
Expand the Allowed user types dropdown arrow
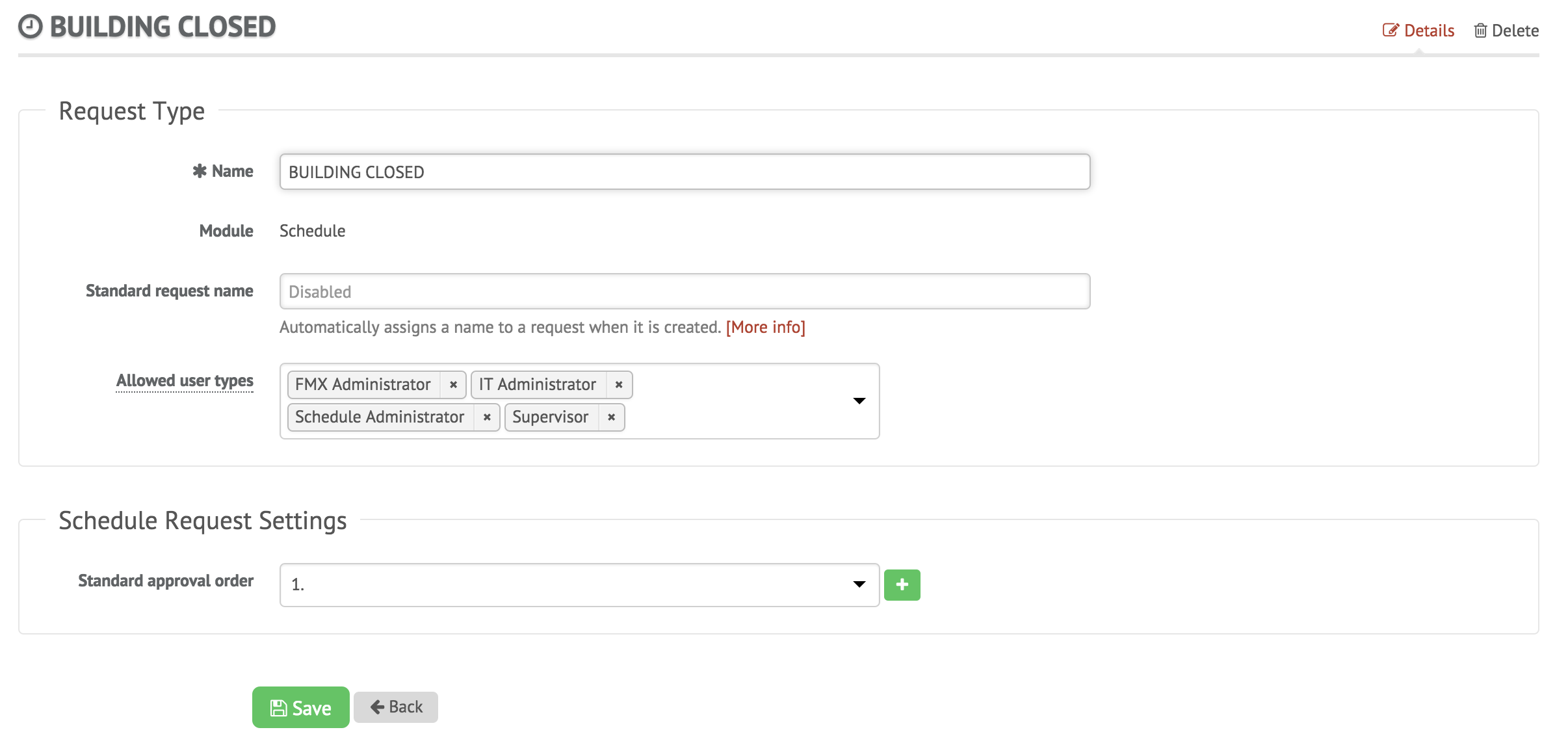(x=859, y=400)
